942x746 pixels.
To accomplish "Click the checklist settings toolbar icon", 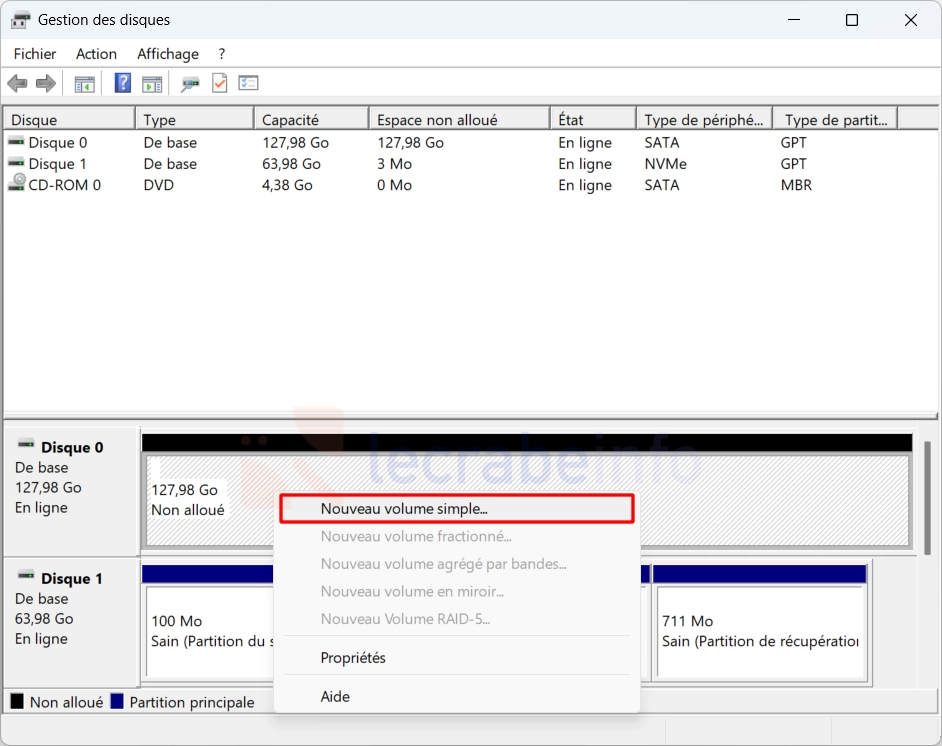I will (x=249, y=84).
